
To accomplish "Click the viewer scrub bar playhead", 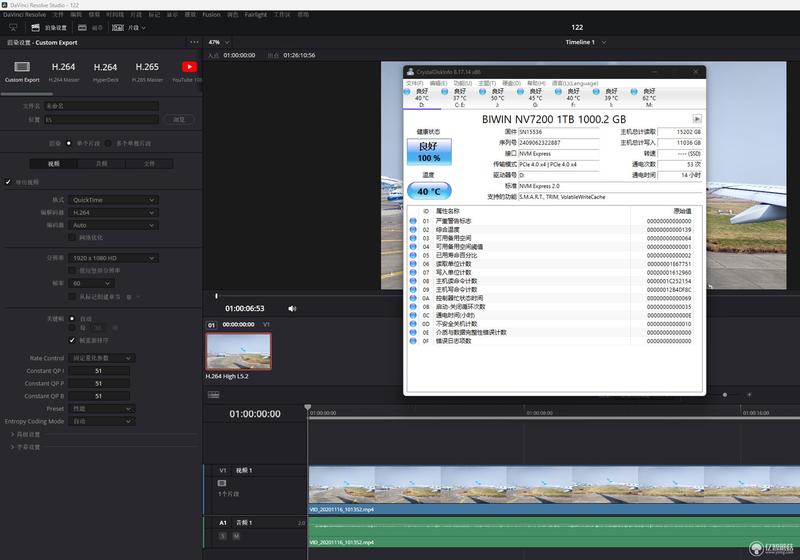I will tap(216, 296).
